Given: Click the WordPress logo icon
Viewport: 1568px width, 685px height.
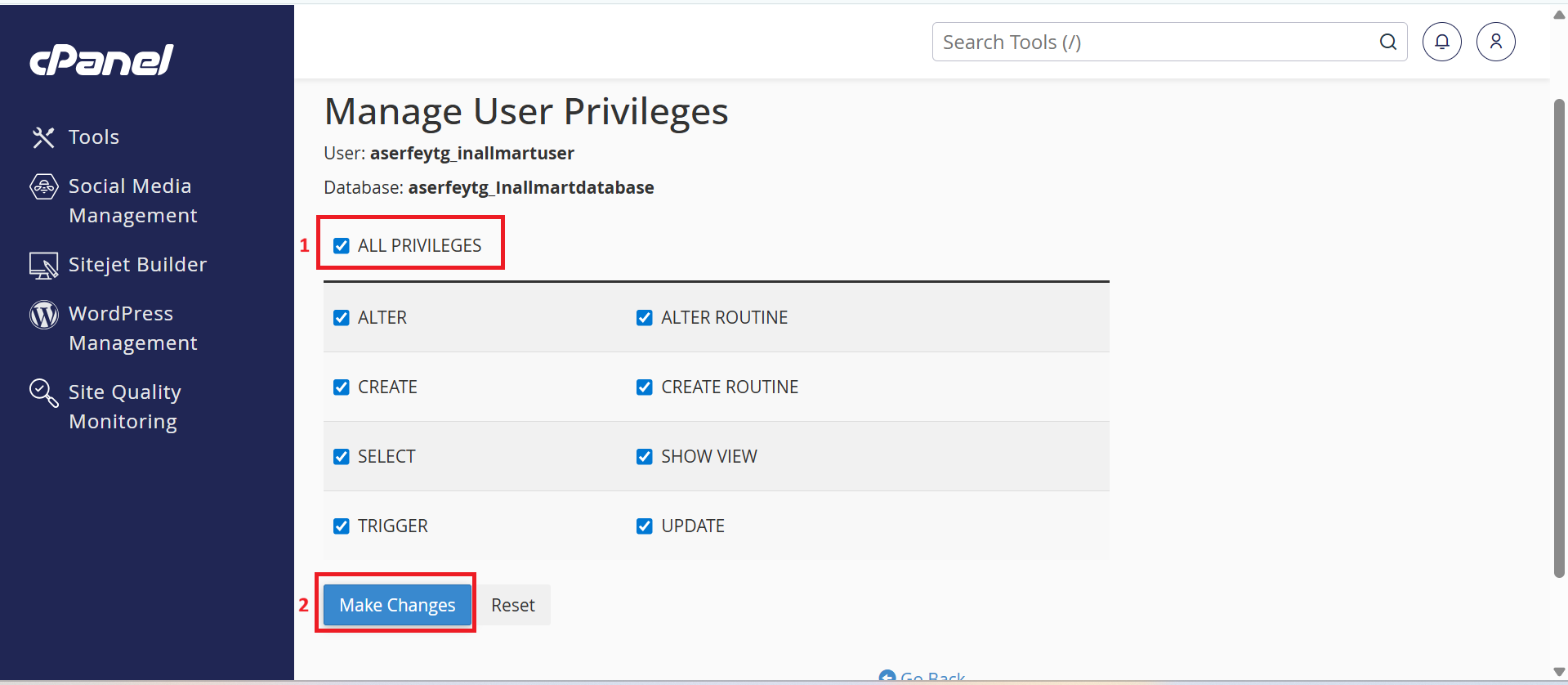Looking at the screenshot, I should click(x=44, y=314).
